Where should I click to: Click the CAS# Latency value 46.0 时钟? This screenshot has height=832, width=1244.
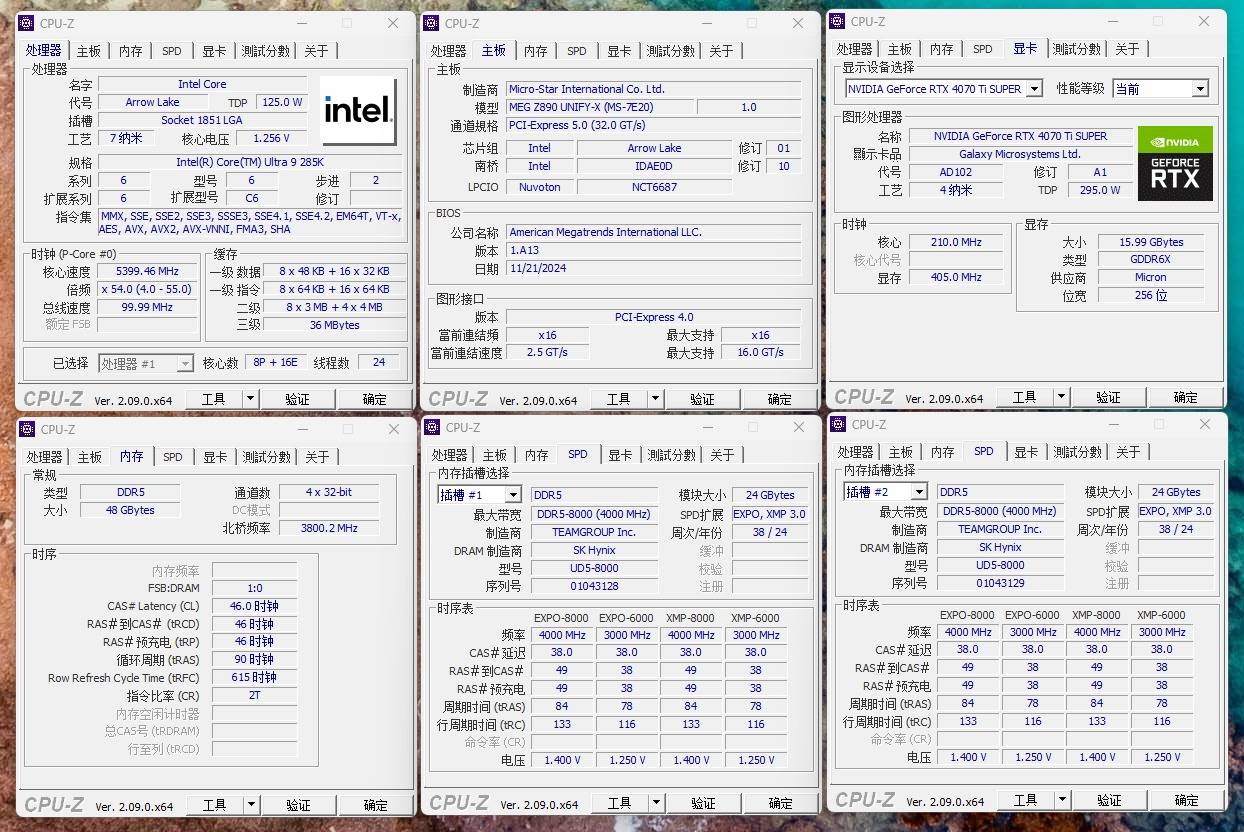pos(254,606)
